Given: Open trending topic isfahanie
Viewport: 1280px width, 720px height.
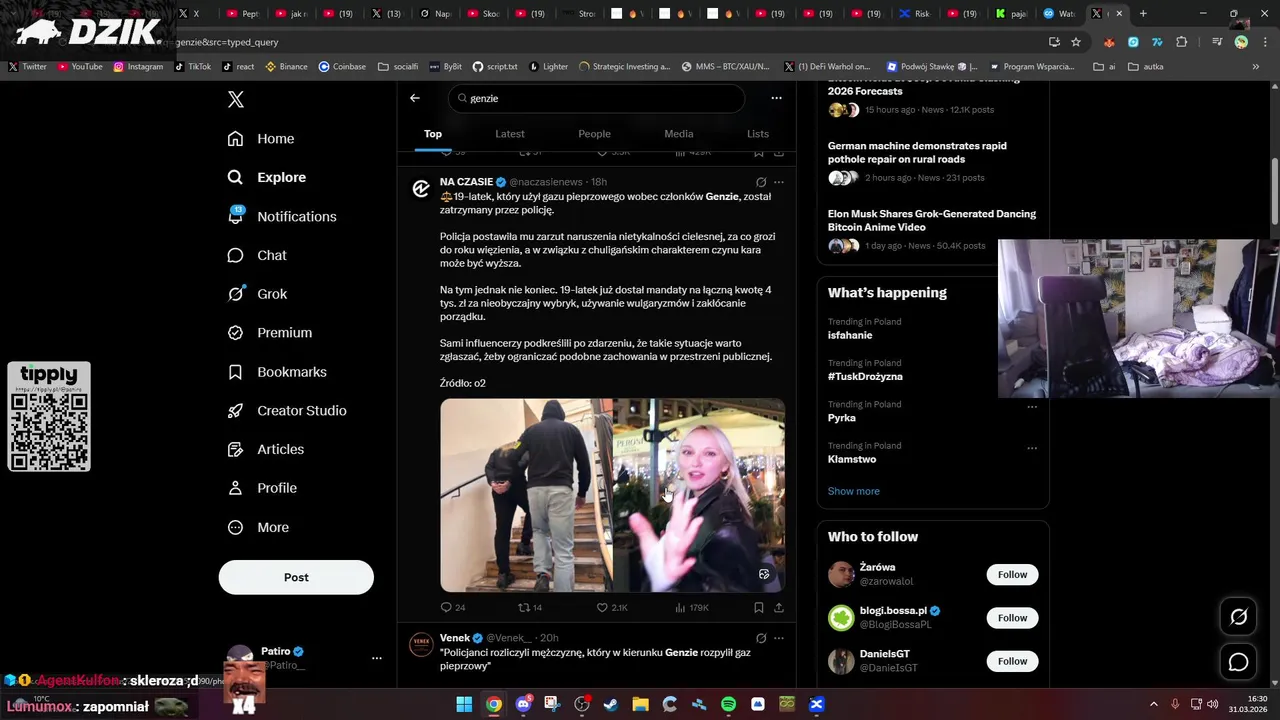Looking at the screenshot, I should tap(850, 335).
